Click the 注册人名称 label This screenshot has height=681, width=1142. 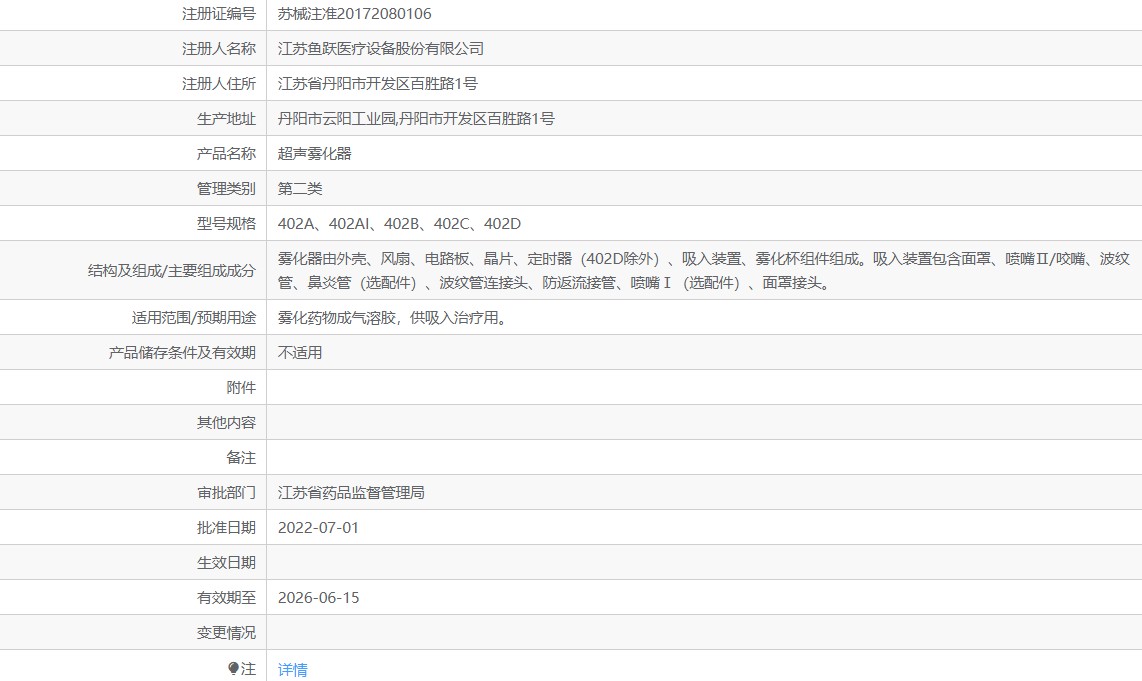pos(218,49)
